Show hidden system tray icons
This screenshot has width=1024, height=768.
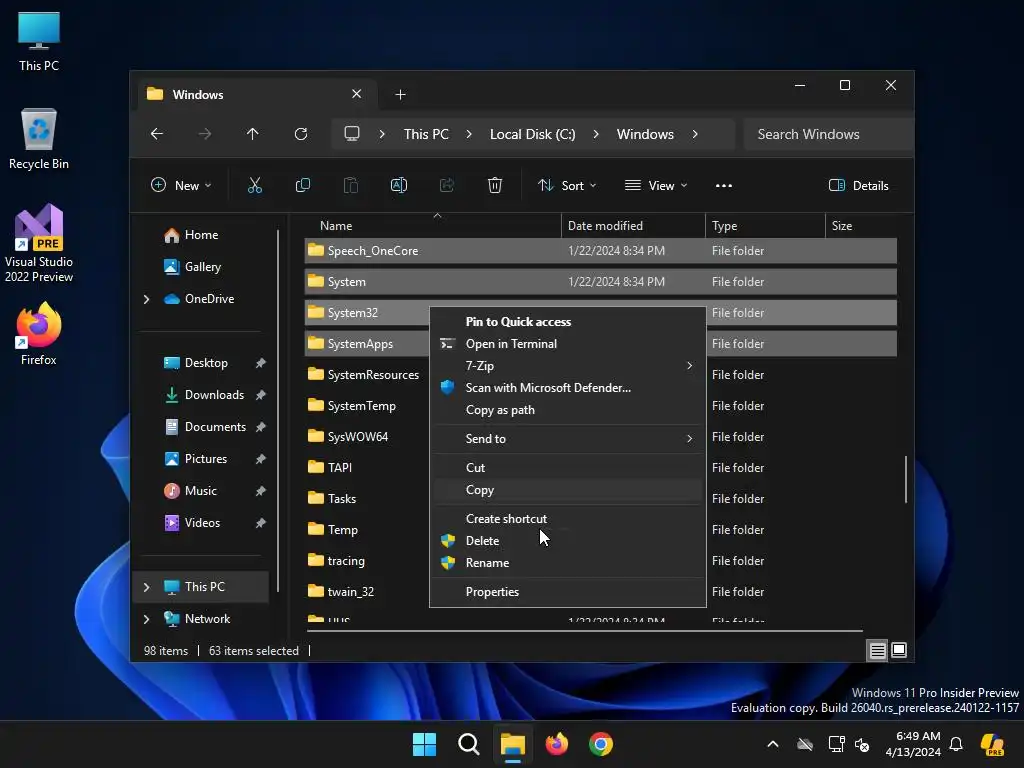pyautogui.click(x=773, y=744)
